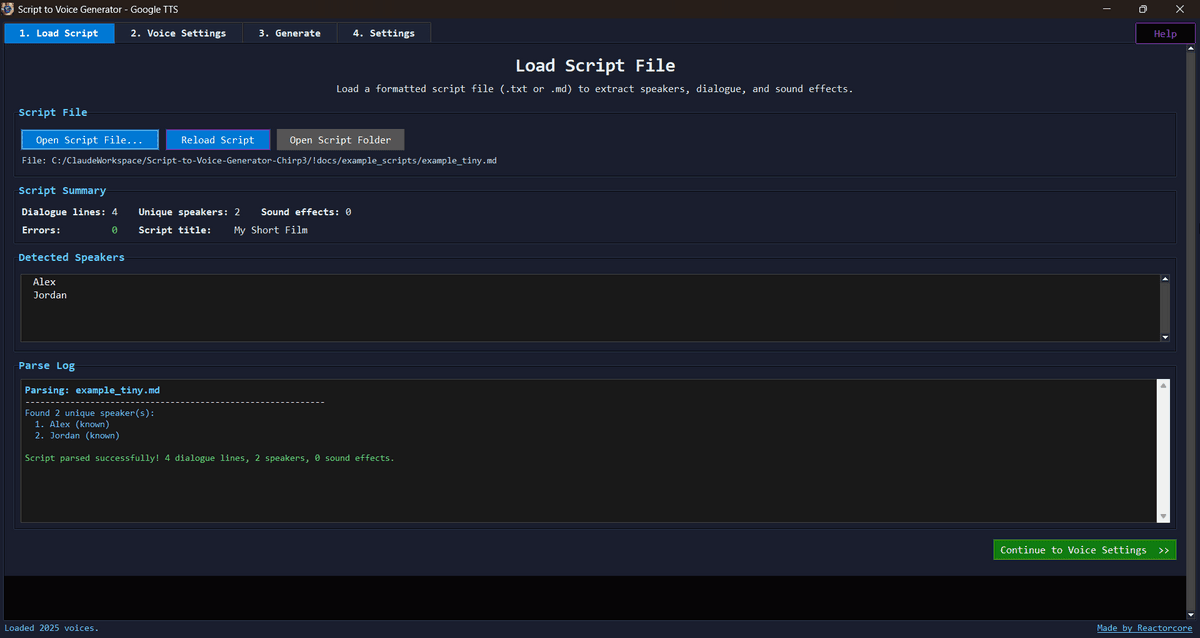The image size is (1200, 638).
Task: Click 'Script parsed successfully' log message
Action: (209, 458)
